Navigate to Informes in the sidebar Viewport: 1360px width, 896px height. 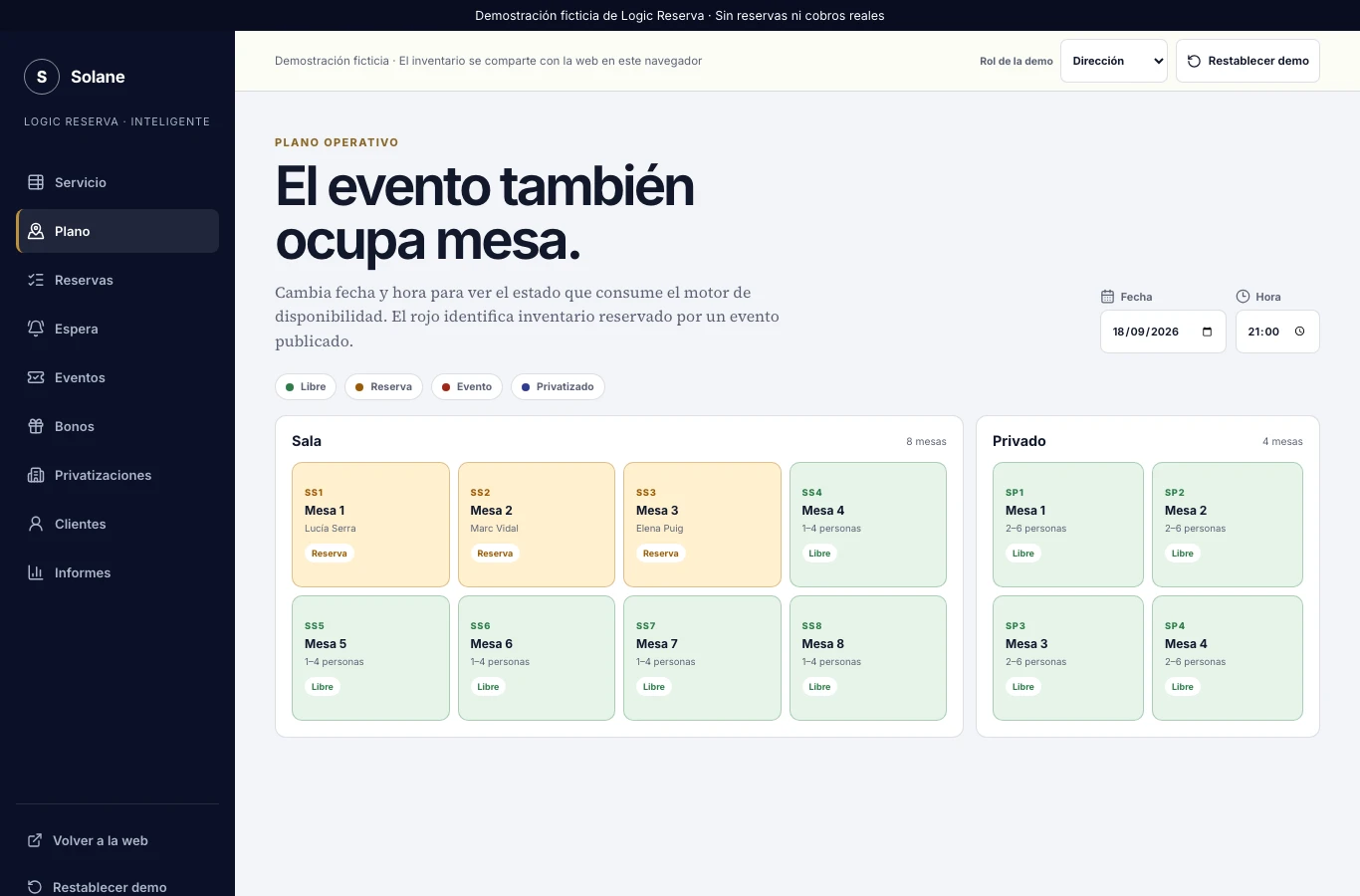[x=117, y=572]
